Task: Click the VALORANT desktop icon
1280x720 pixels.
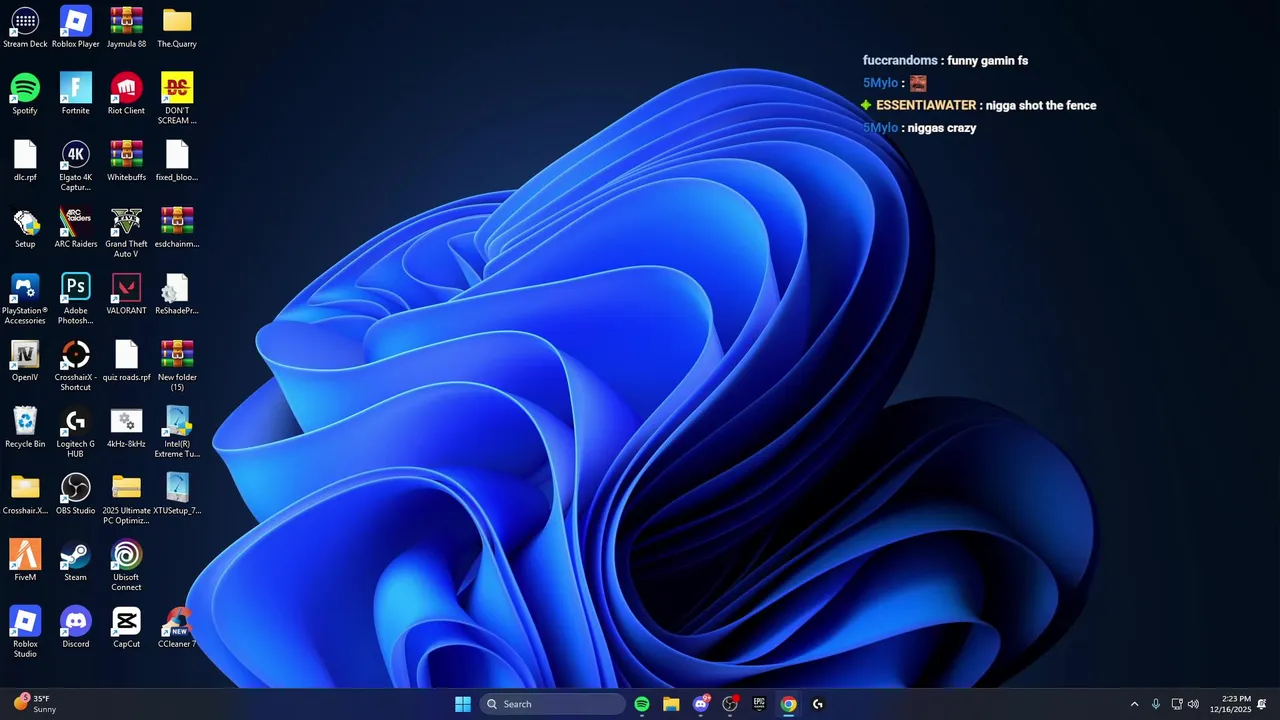Action: click(x=126, y=294)
